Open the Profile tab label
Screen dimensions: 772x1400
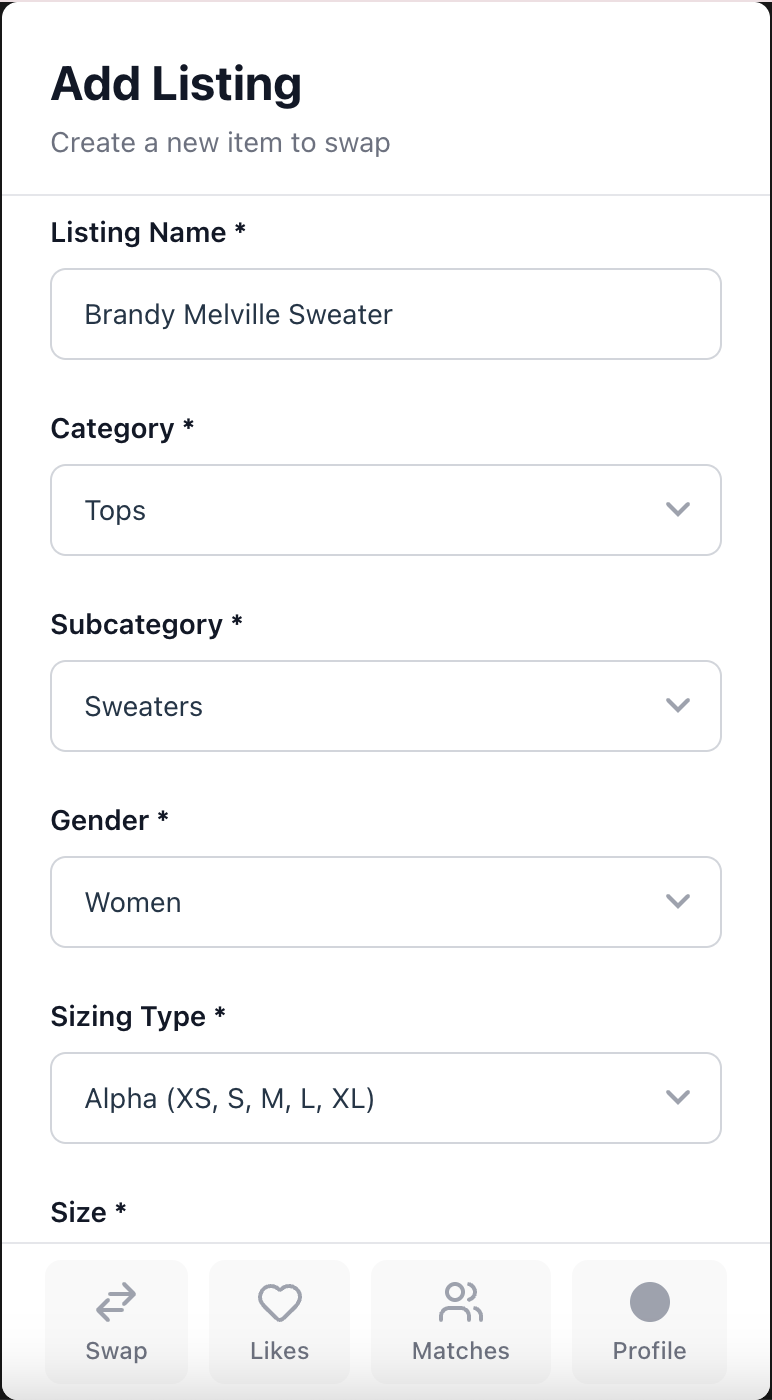[649, 1351]
